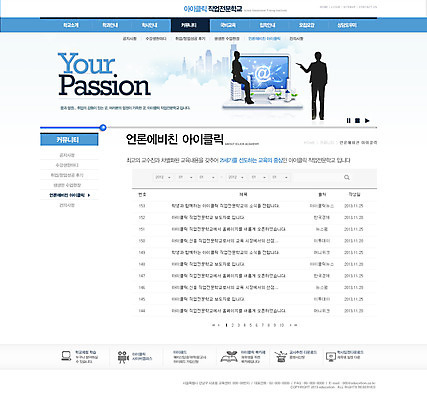
Task: Go to page 10 in pagination
Action: [x=281, y=325]
